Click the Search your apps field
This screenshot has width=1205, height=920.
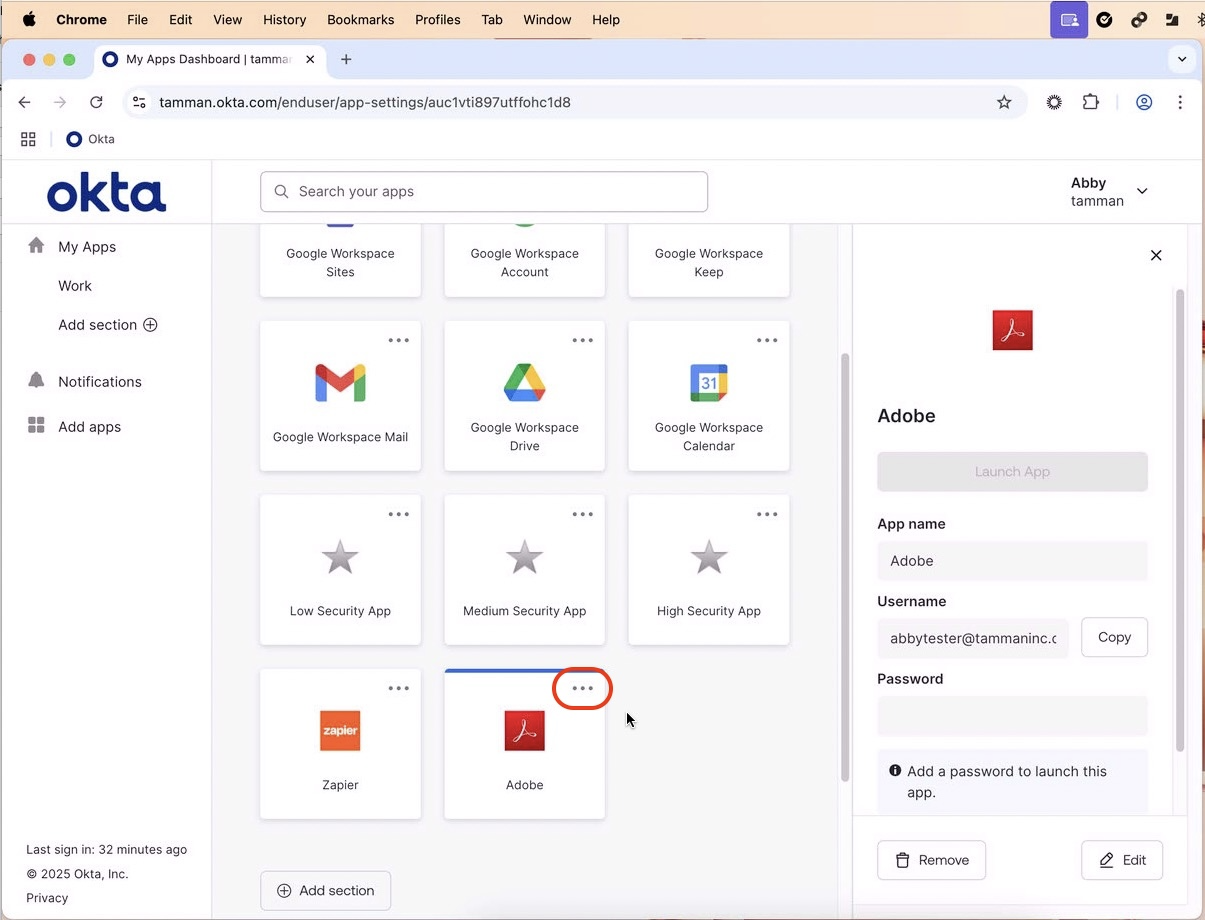[484, 191]
